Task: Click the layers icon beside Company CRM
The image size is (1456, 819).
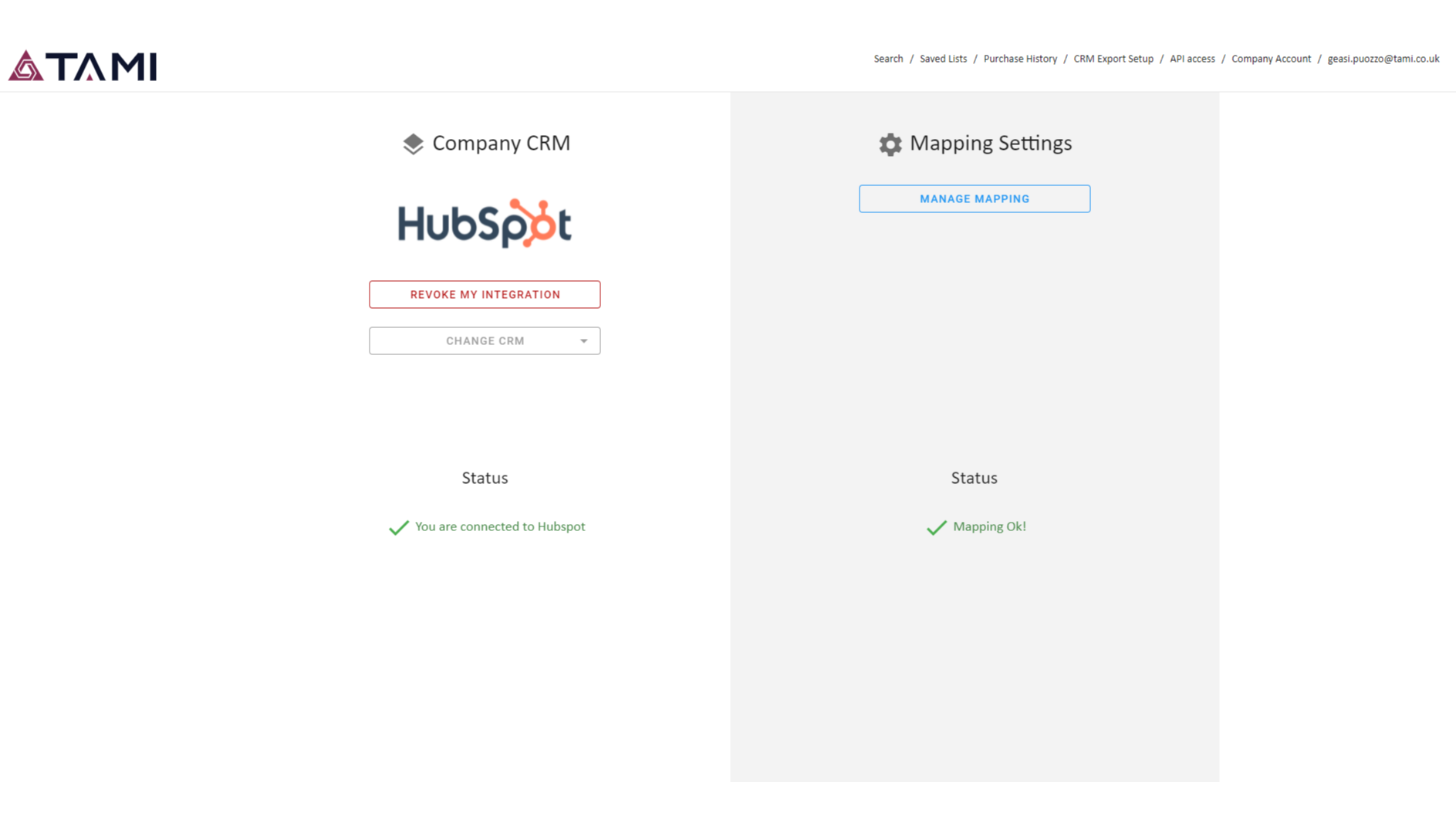Action: click(414, 144)
